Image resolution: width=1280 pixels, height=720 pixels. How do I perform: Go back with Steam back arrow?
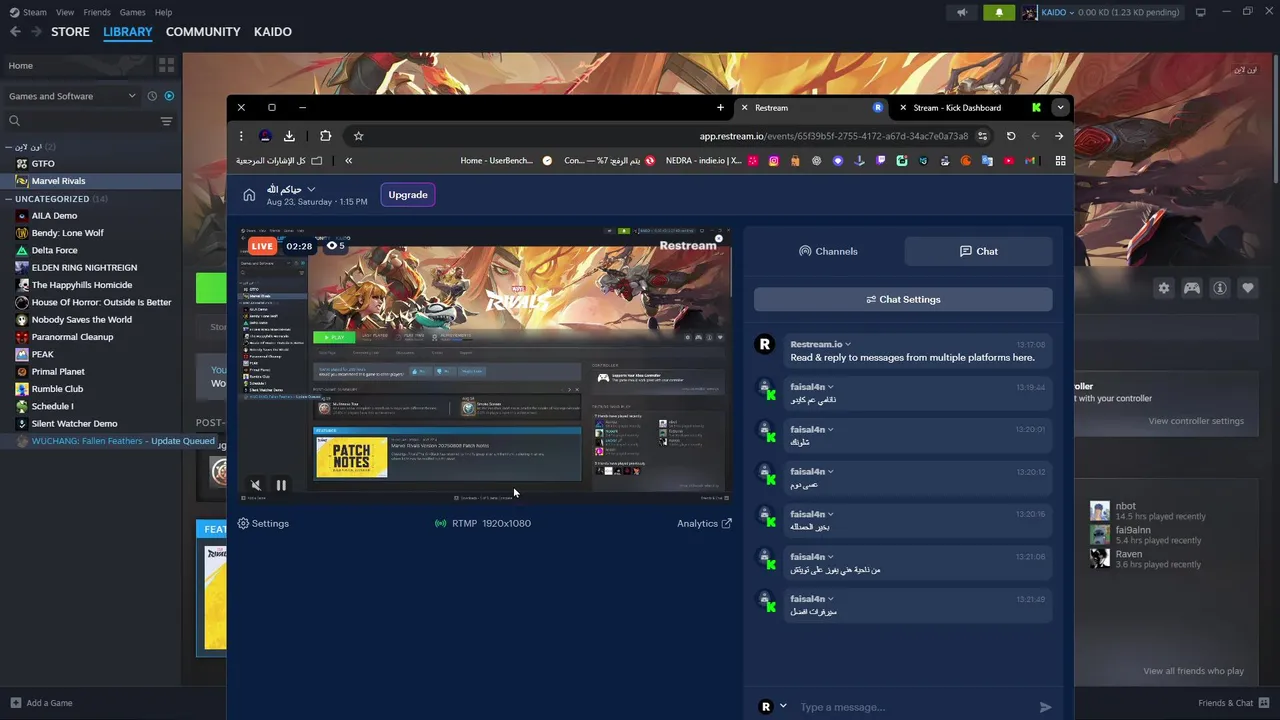[x=15, y=32]
